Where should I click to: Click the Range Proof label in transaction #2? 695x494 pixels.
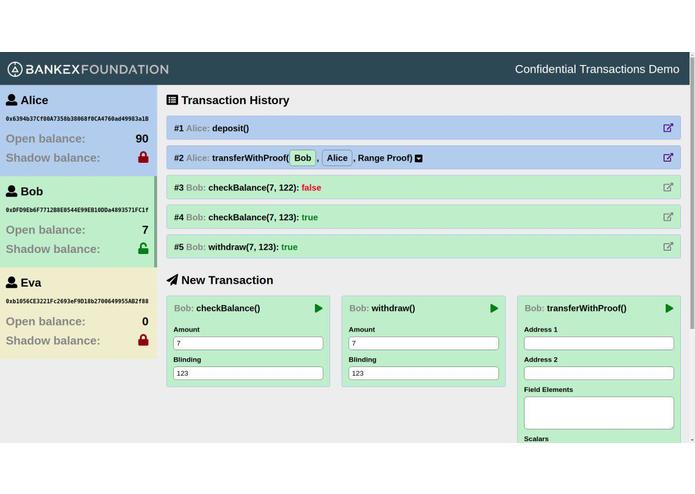coord(385,158)
